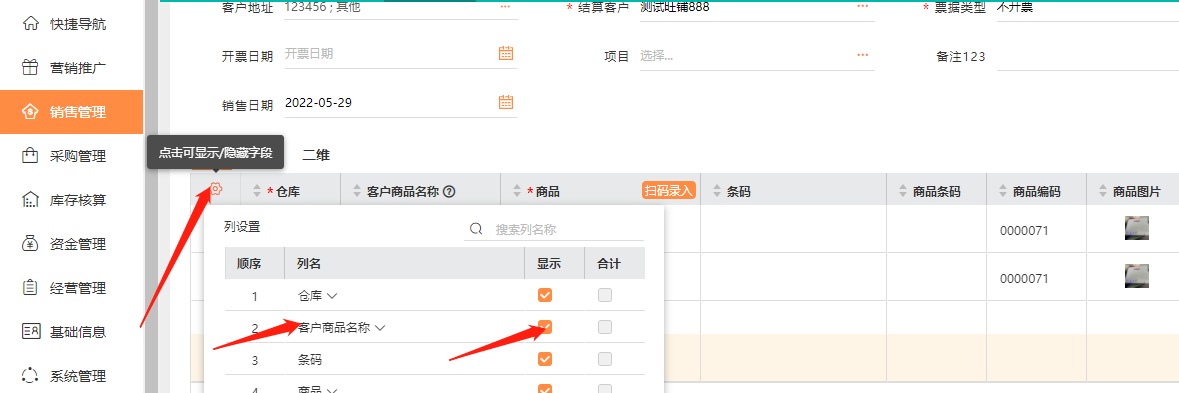Click the column settings gear icon
This screenshot has height=393, width=1179.
[215, 189]
